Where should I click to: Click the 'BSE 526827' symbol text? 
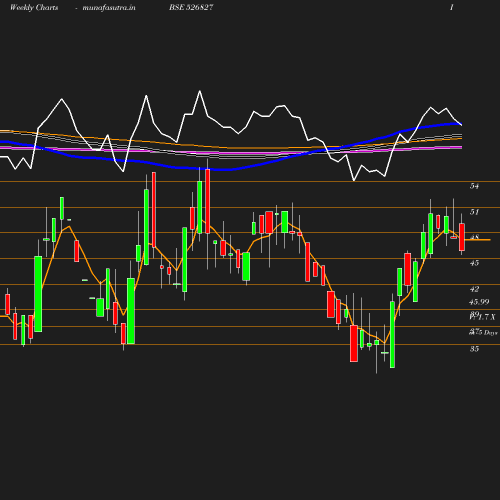click(191, 8)
